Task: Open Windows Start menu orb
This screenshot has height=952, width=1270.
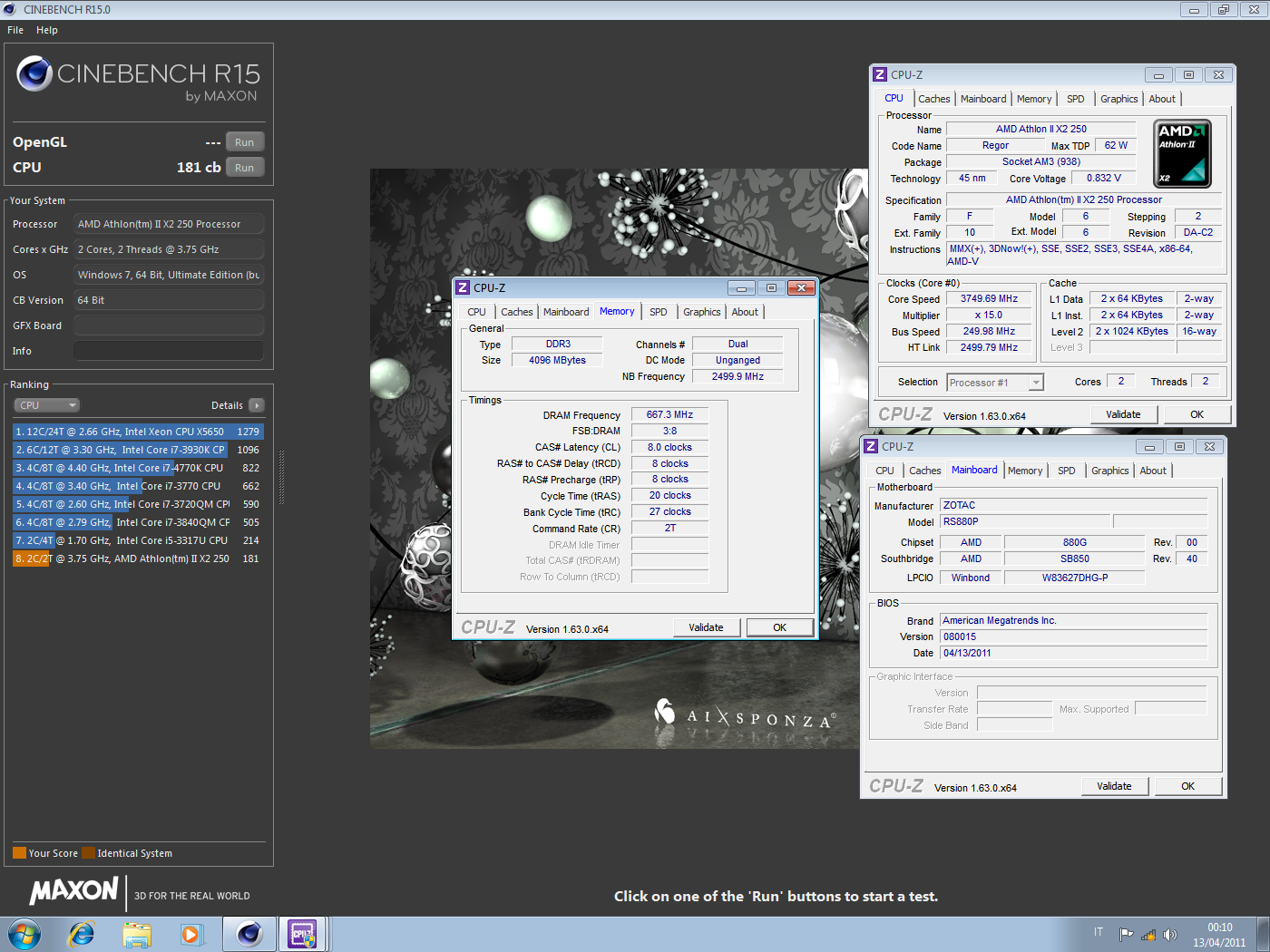Action: pos(24,934)
